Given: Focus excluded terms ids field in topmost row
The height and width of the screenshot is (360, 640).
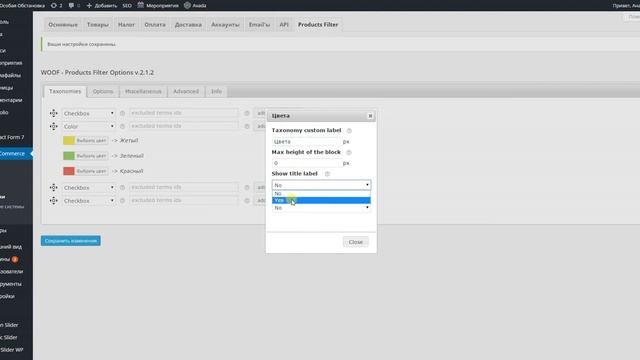Looking at the screenshot, I should click(x=184, y=113).
